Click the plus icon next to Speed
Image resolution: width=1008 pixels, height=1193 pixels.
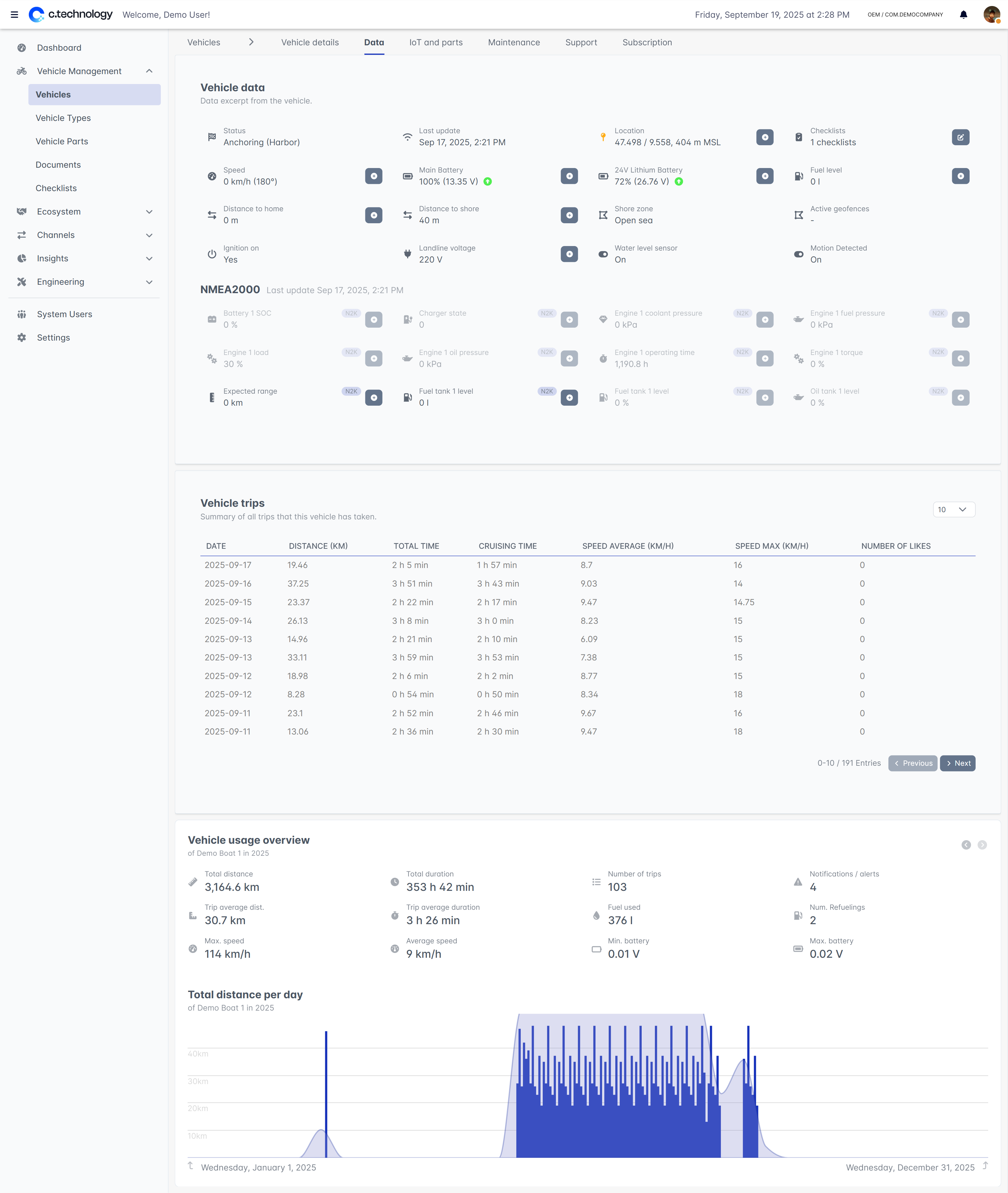pos(373,176)
